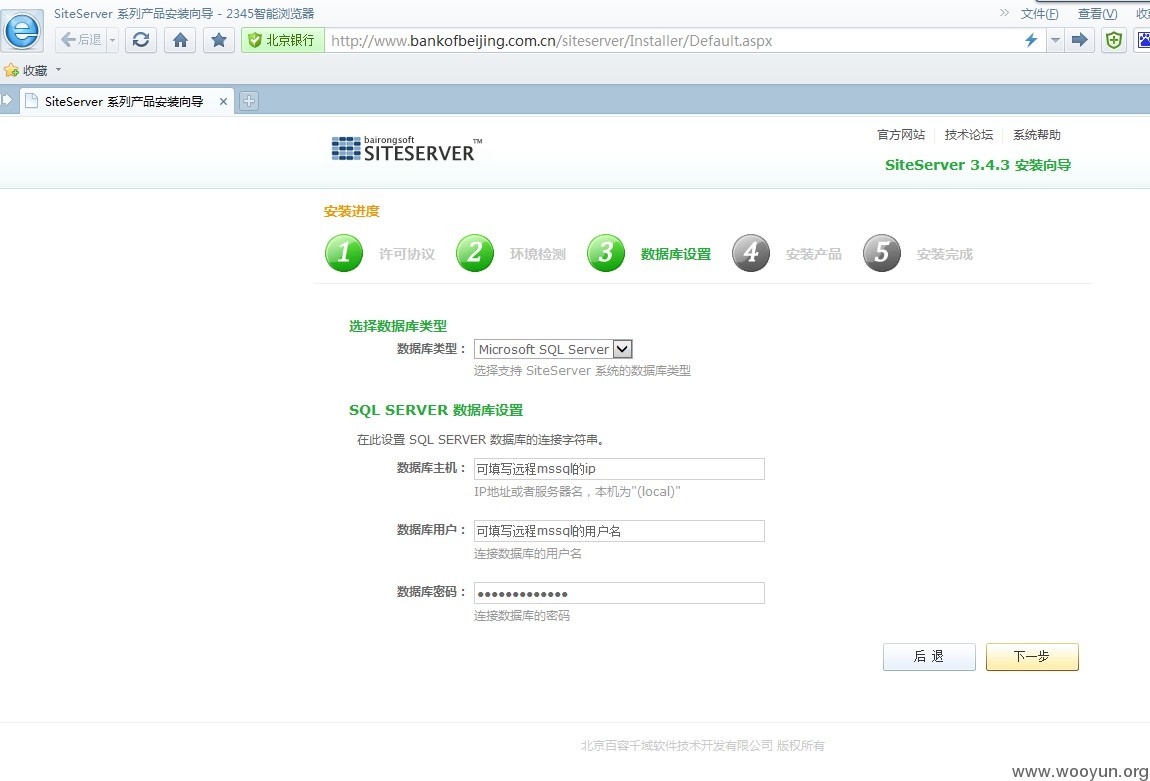Screen dimensions: 1150x781
Task: Open the 收藏 favorites bar item
Action: pyautogui.click(x=26, y=70)
